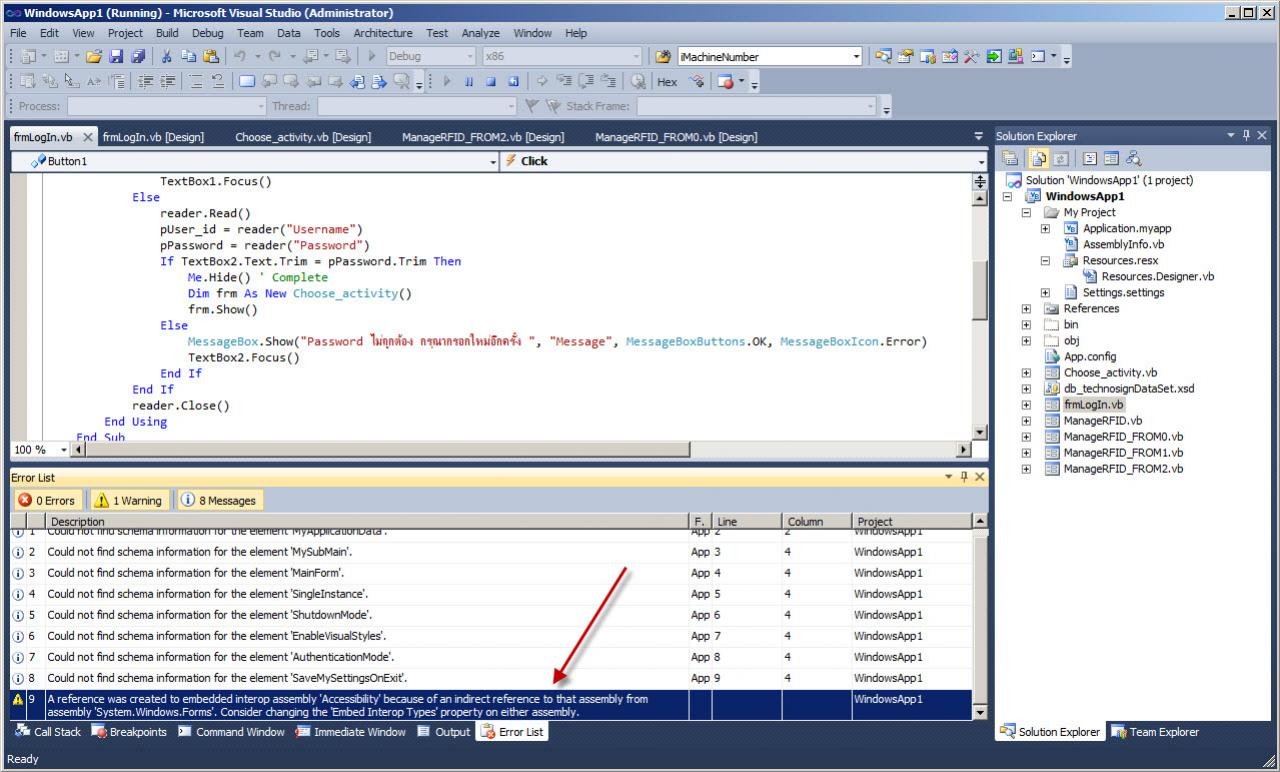The width and height of the screenshot is (1280, 772).
Task: Stop debugging with the square icon
Action: click(x=491, y=82)
